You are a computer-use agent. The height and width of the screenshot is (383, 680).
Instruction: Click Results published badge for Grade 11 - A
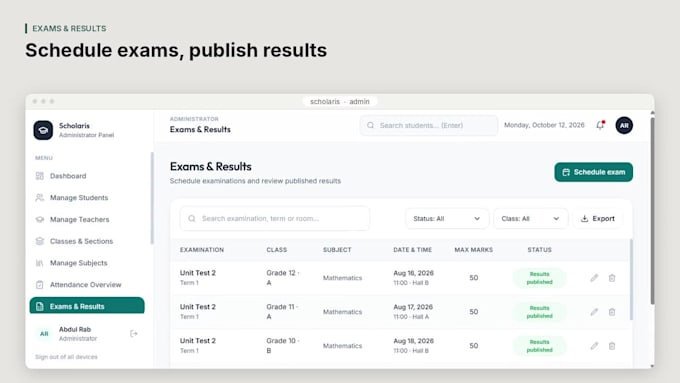click(x=539, y=312)
